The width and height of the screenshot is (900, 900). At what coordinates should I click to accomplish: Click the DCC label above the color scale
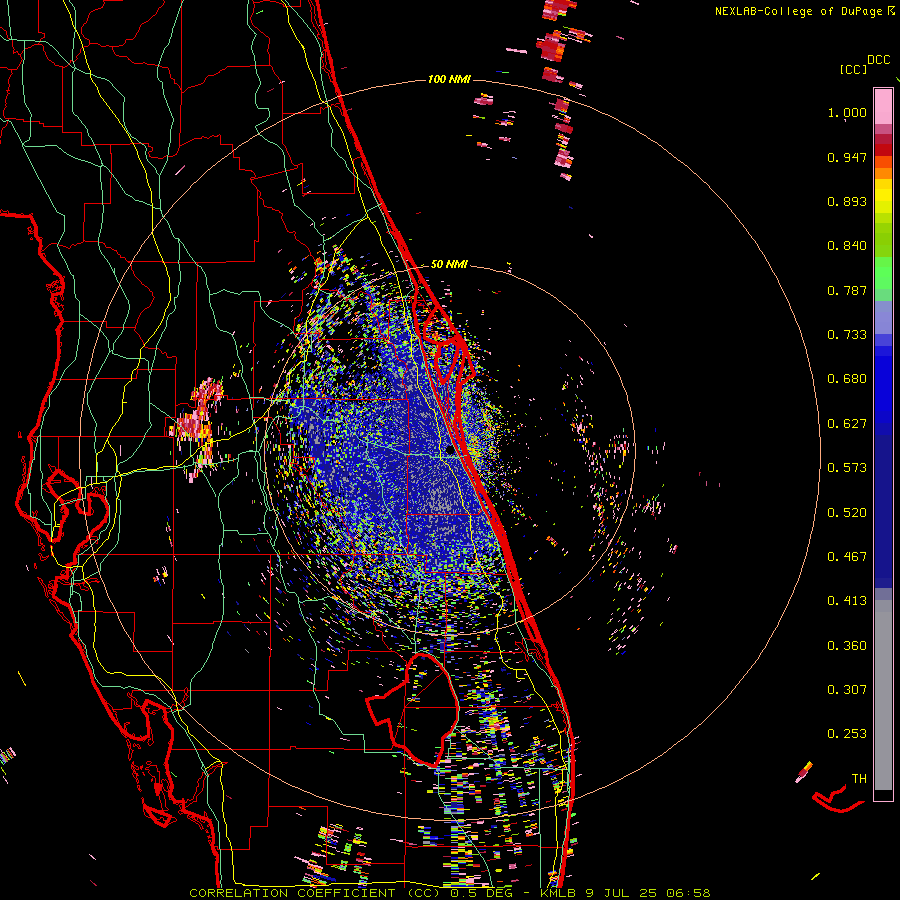pos(878,60)
